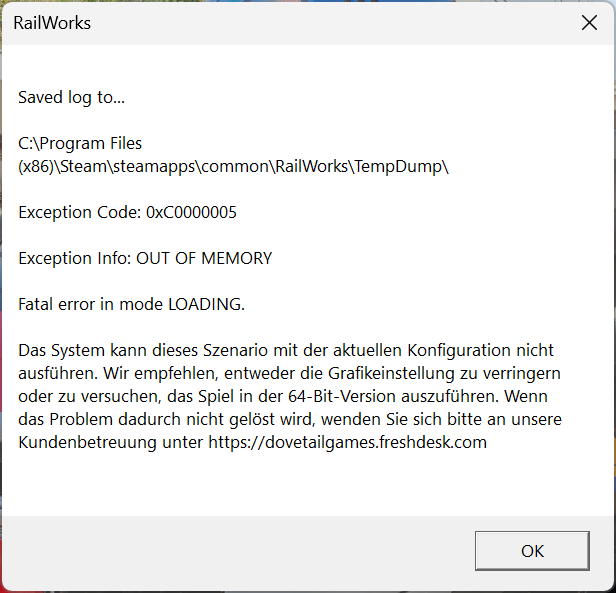Screen dimensions: 616x593
Task: Click the word 'Kundenbetreuung'
Action: point(87,442)
